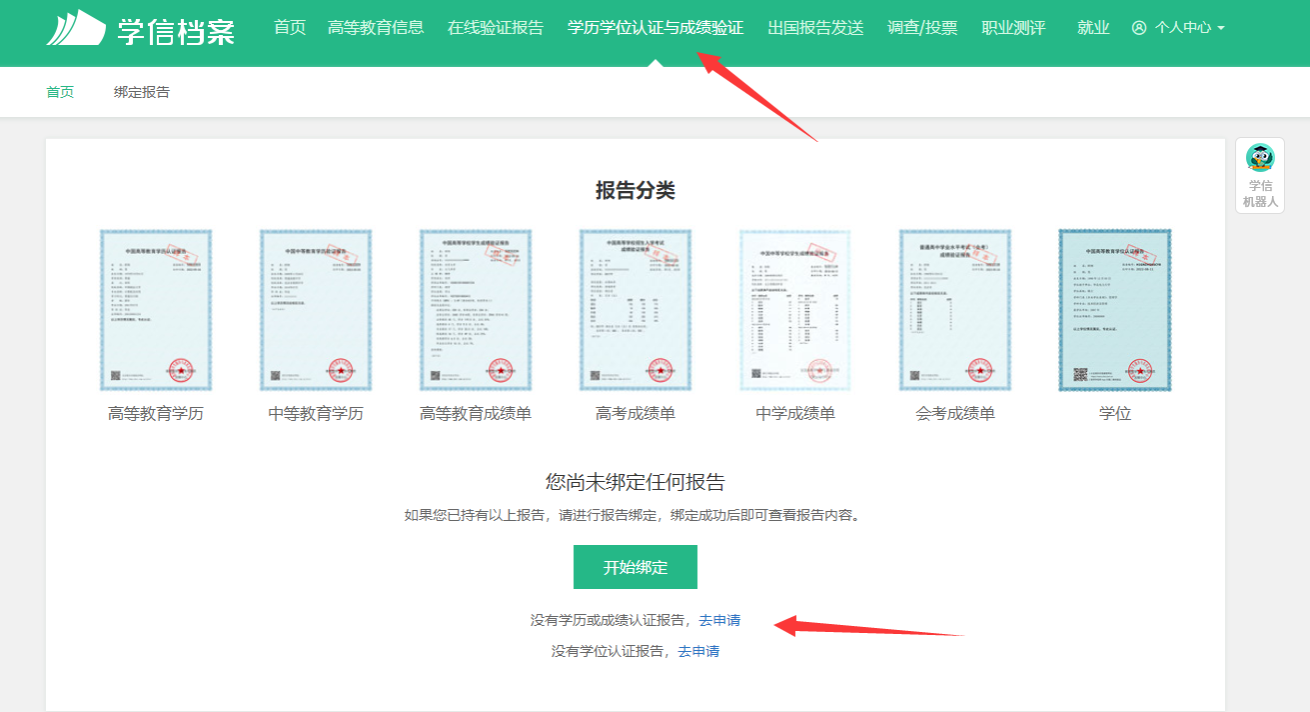Click the 首页 breadcrumb link

point(60,92)
